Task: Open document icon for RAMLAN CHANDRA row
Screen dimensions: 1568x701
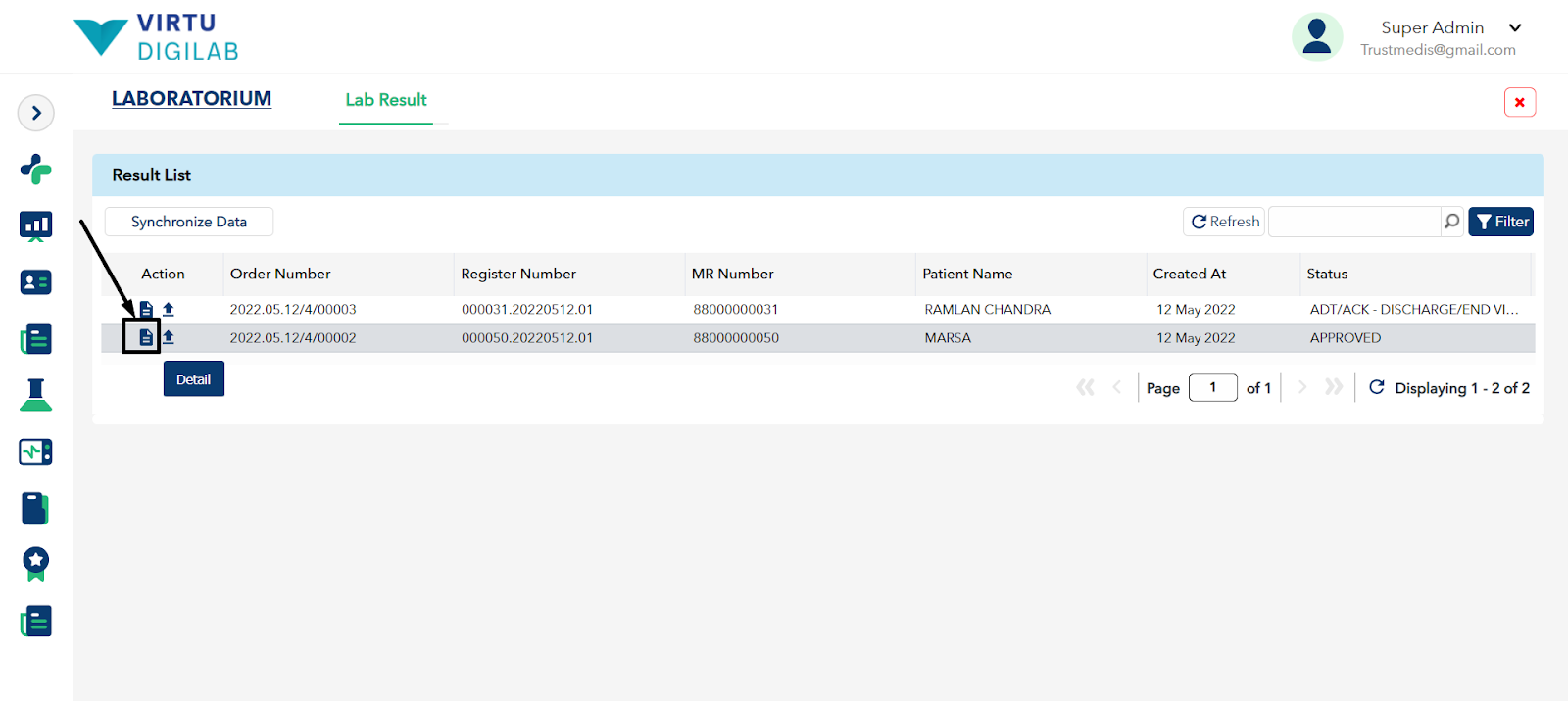Action: (x=146, y=310)
